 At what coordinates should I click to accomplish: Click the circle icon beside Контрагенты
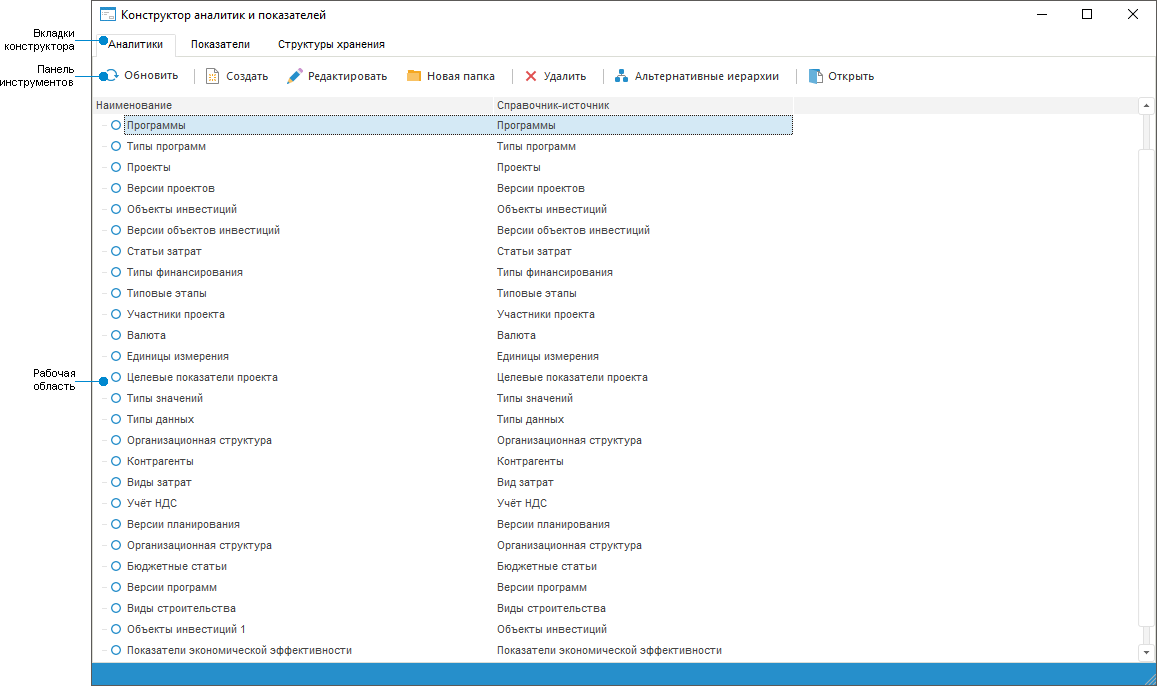116,462
